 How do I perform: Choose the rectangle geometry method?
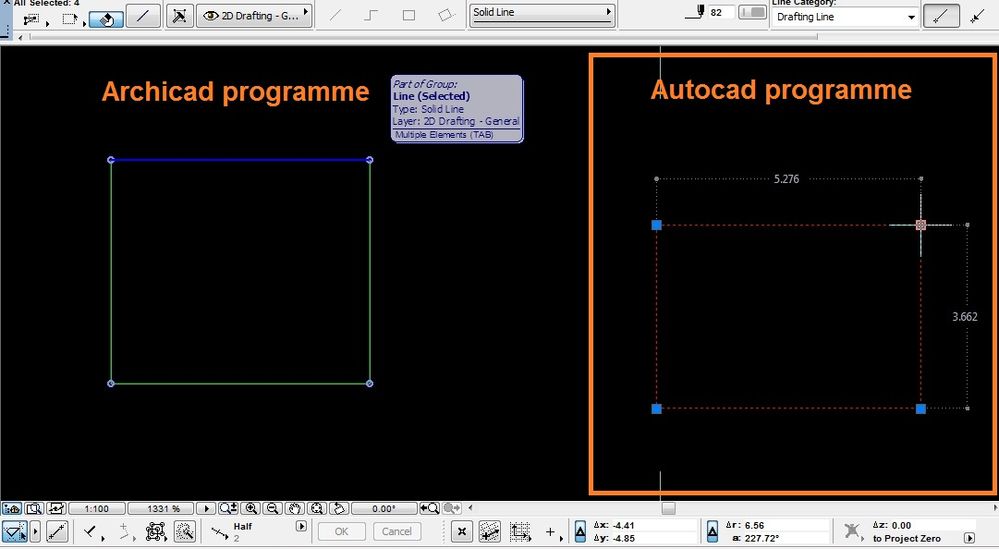pos(408,15)
